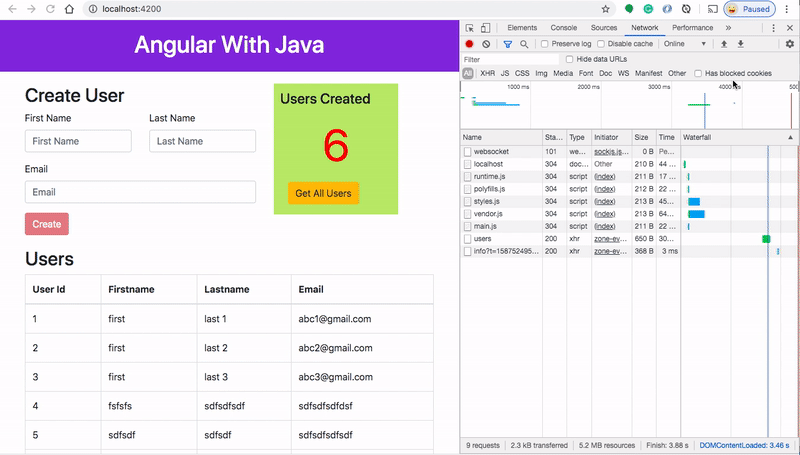This screenshot has width=800, height=455.
Task: Open network search with magnifier icon
Action: click(x=524, y=44)
